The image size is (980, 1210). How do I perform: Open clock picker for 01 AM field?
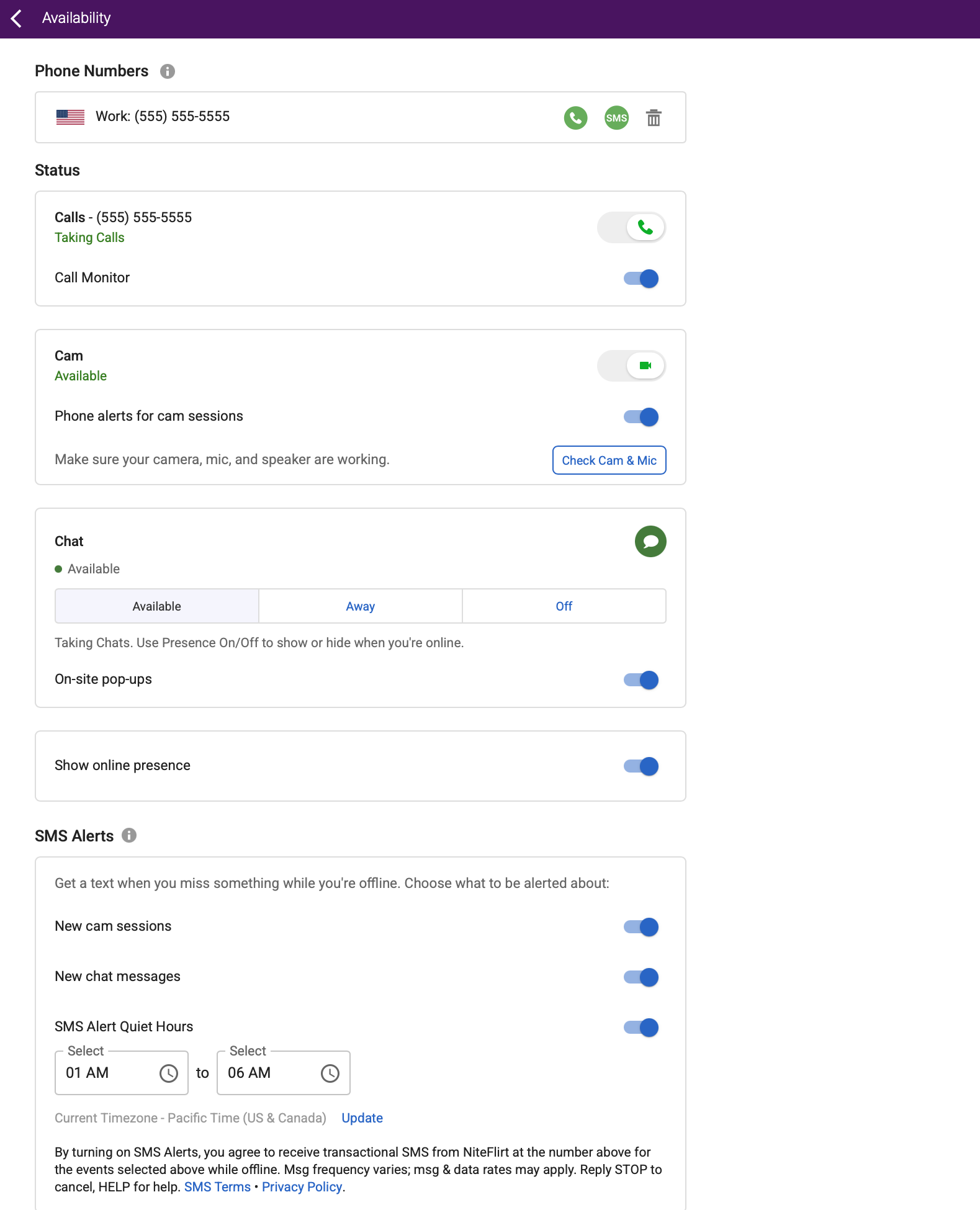click(169, 1073)
